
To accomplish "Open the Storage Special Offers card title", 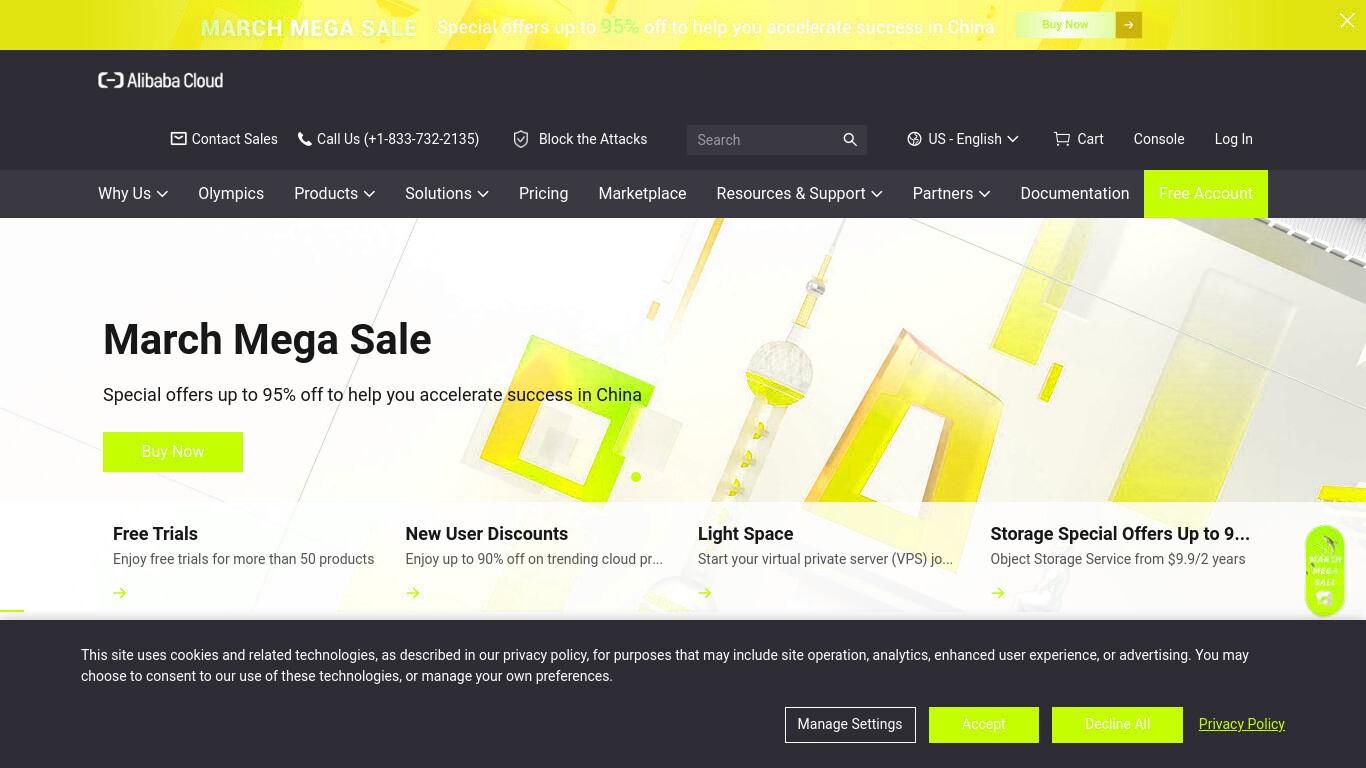I will click(x=1120, y=534).
